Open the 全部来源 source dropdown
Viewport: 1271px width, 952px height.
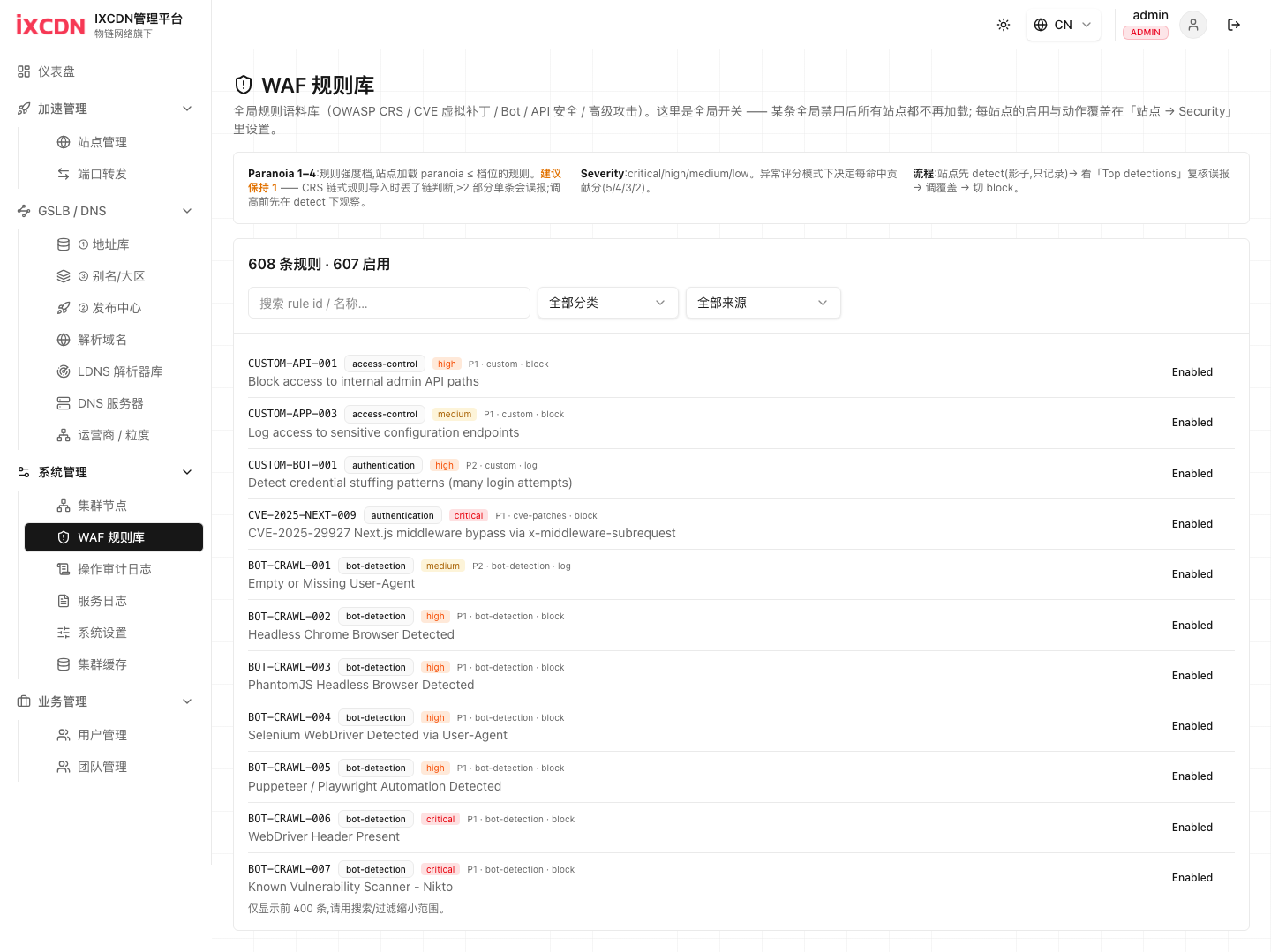point(763,303)
